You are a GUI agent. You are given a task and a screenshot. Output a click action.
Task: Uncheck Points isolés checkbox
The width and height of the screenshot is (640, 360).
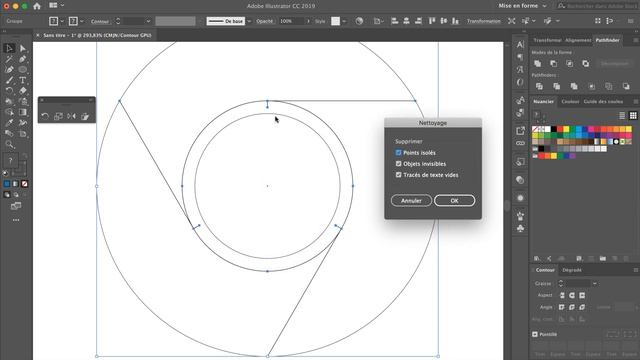[398, 153]
